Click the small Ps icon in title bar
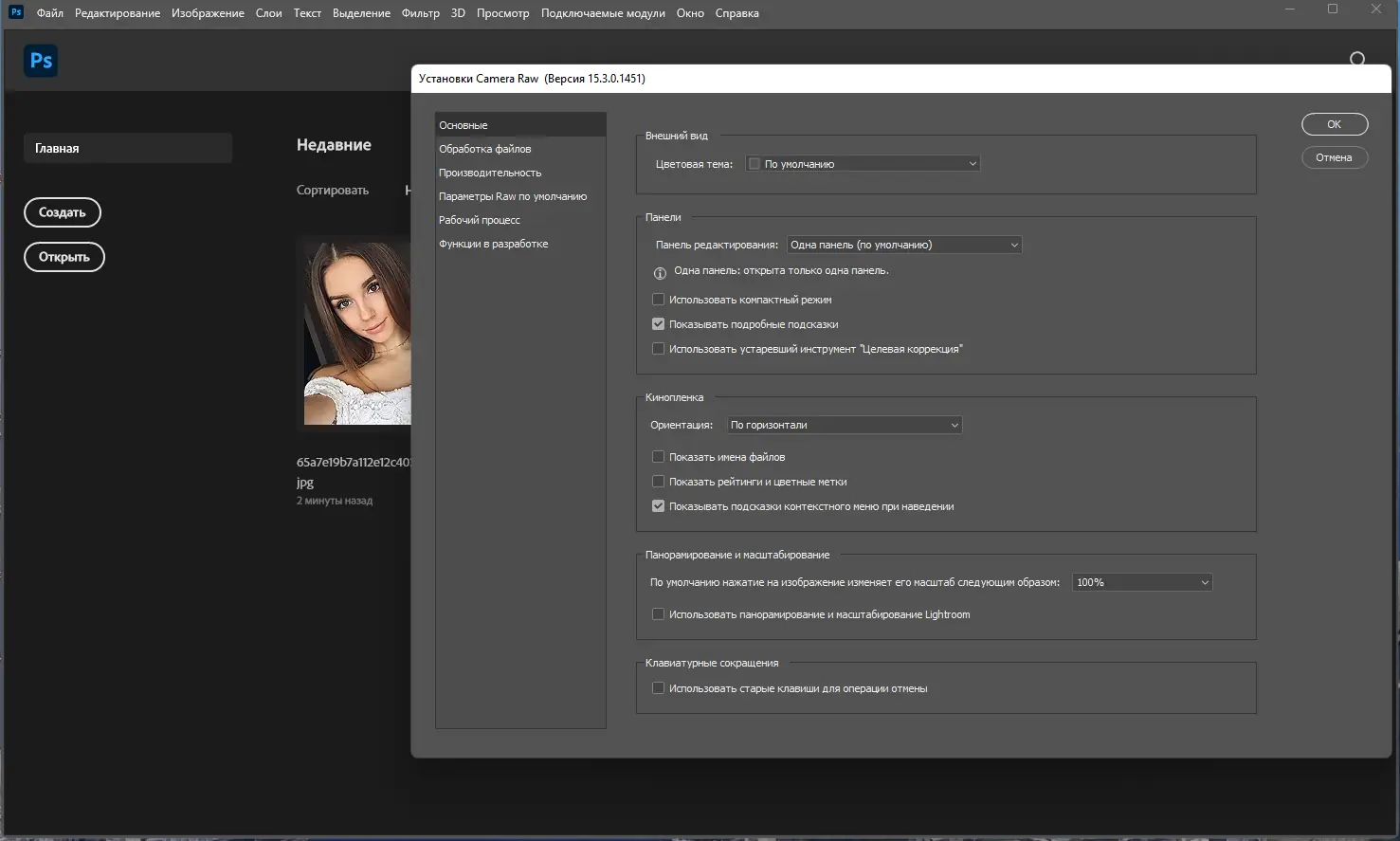 (16, 12)
